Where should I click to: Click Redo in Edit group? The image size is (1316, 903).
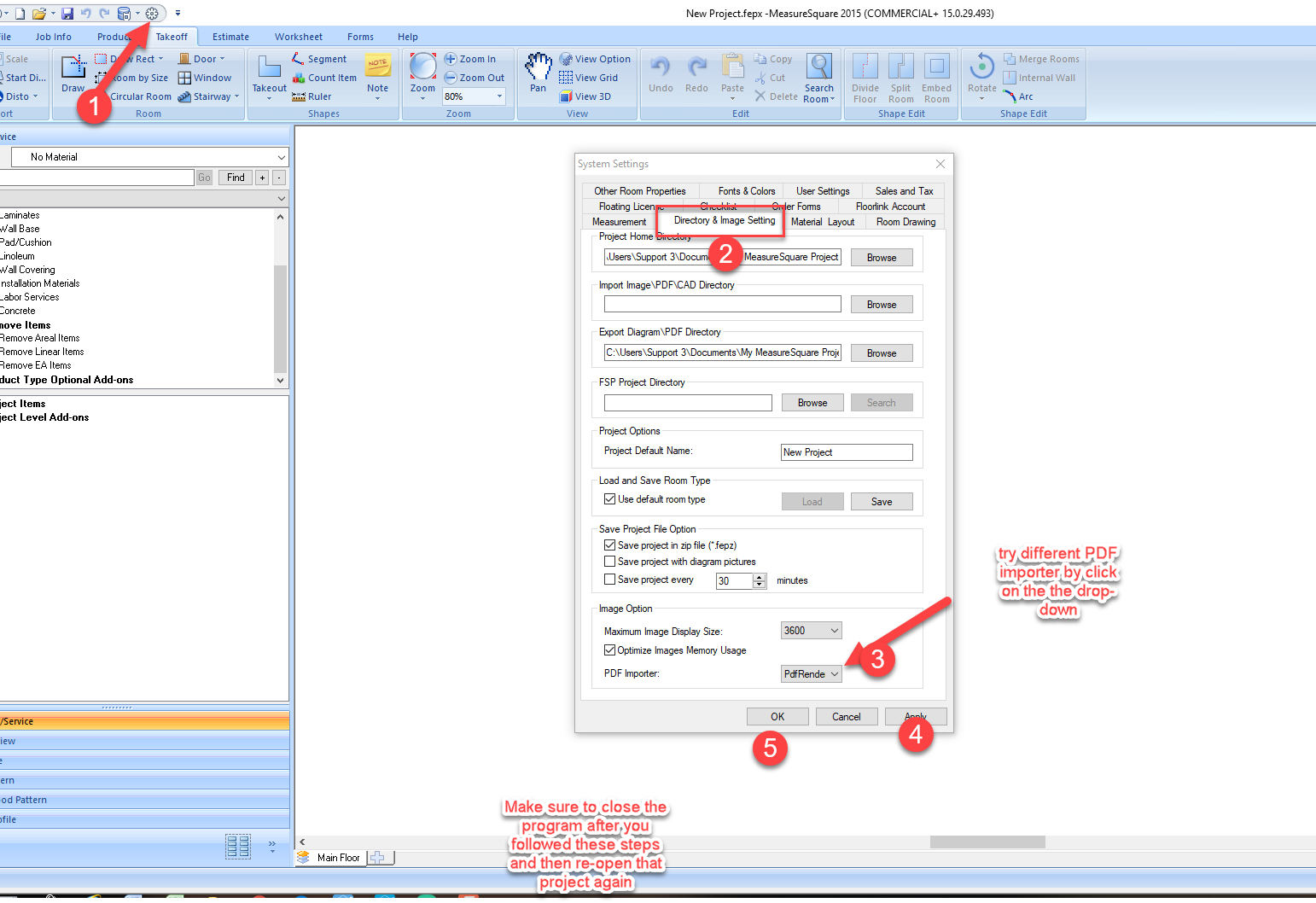[697, 74]
